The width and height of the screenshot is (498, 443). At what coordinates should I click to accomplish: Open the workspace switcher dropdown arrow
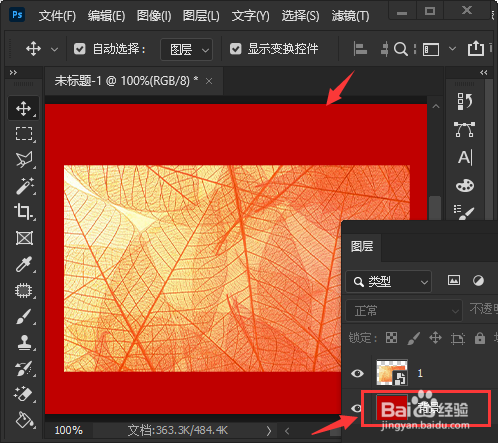click(452, 49)
